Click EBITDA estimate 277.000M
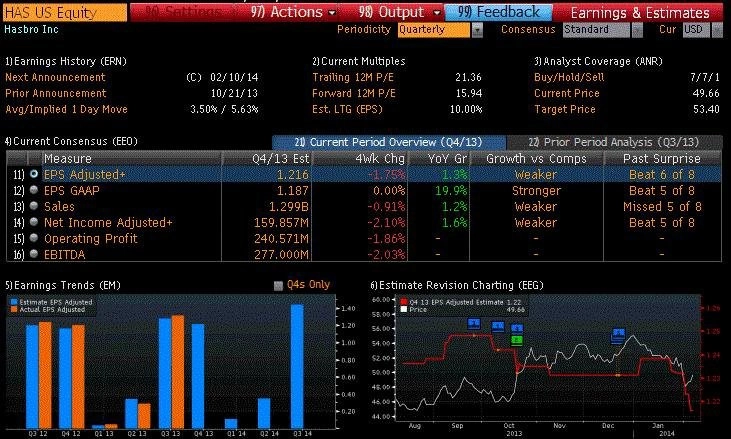Viewport: 731px width, 439px height. pyautogui.click(x=281, y=255)
